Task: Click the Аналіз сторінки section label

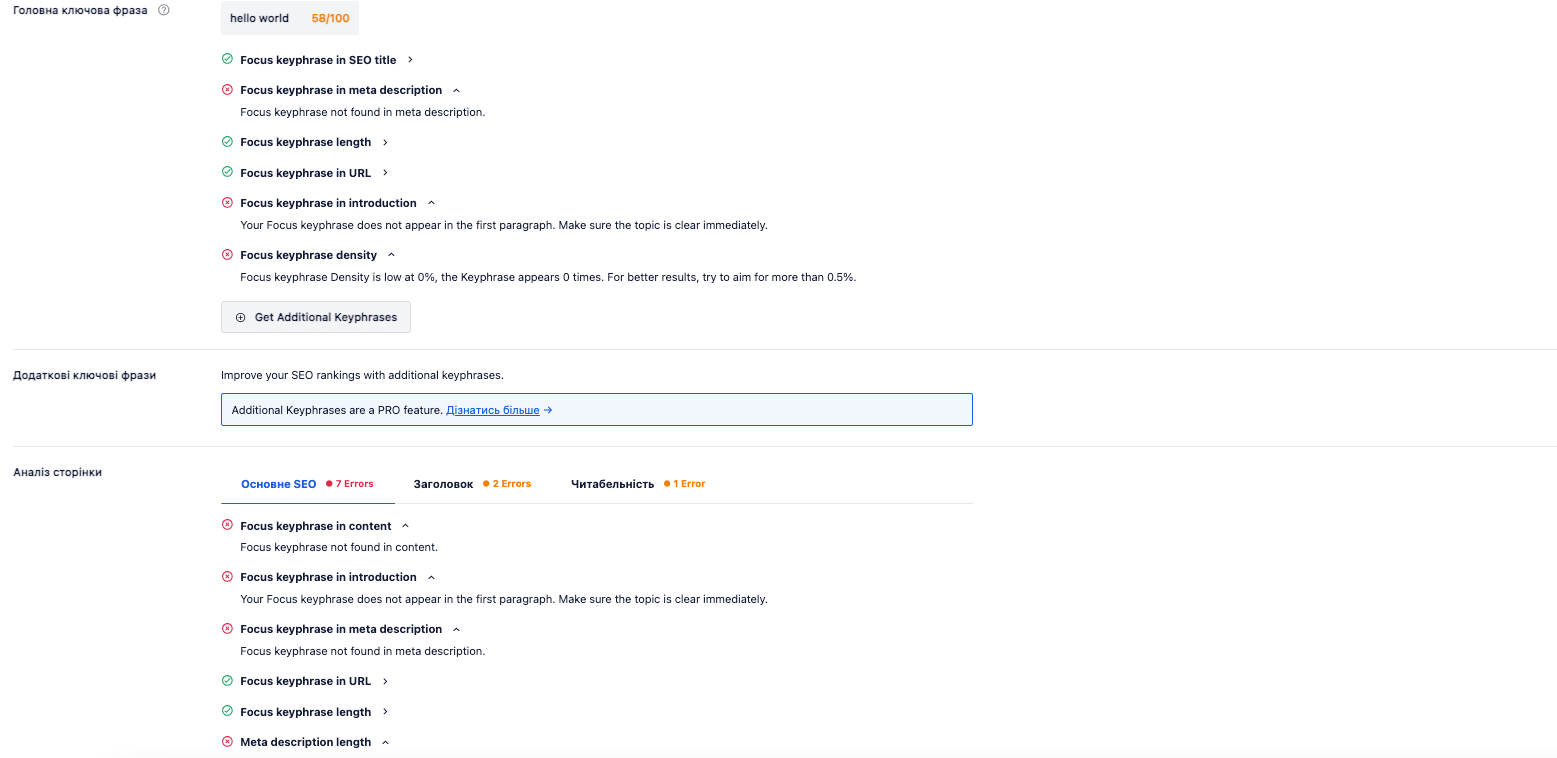Action: coord(57,472)
